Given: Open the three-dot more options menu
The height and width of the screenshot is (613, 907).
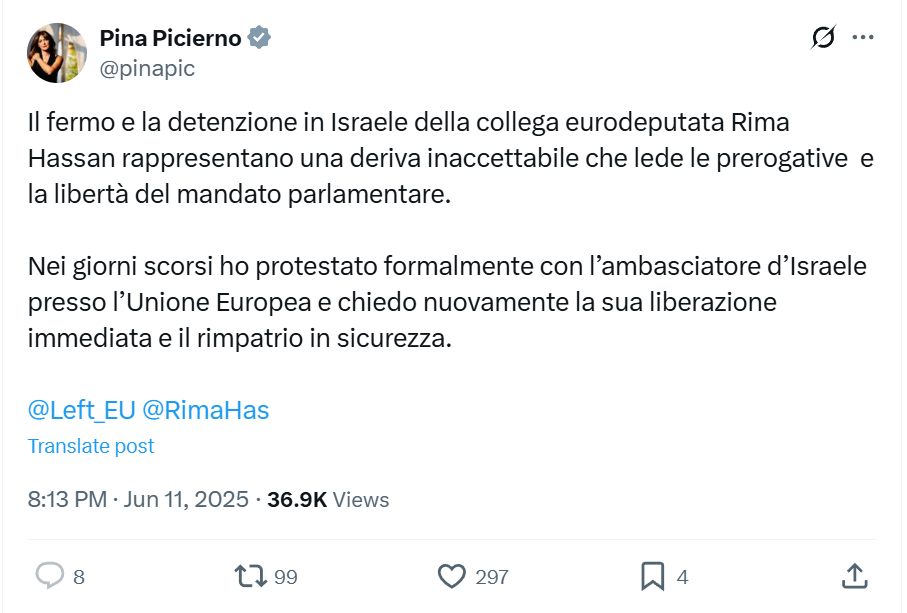Looking at the screenshot, I should point(863,38).
